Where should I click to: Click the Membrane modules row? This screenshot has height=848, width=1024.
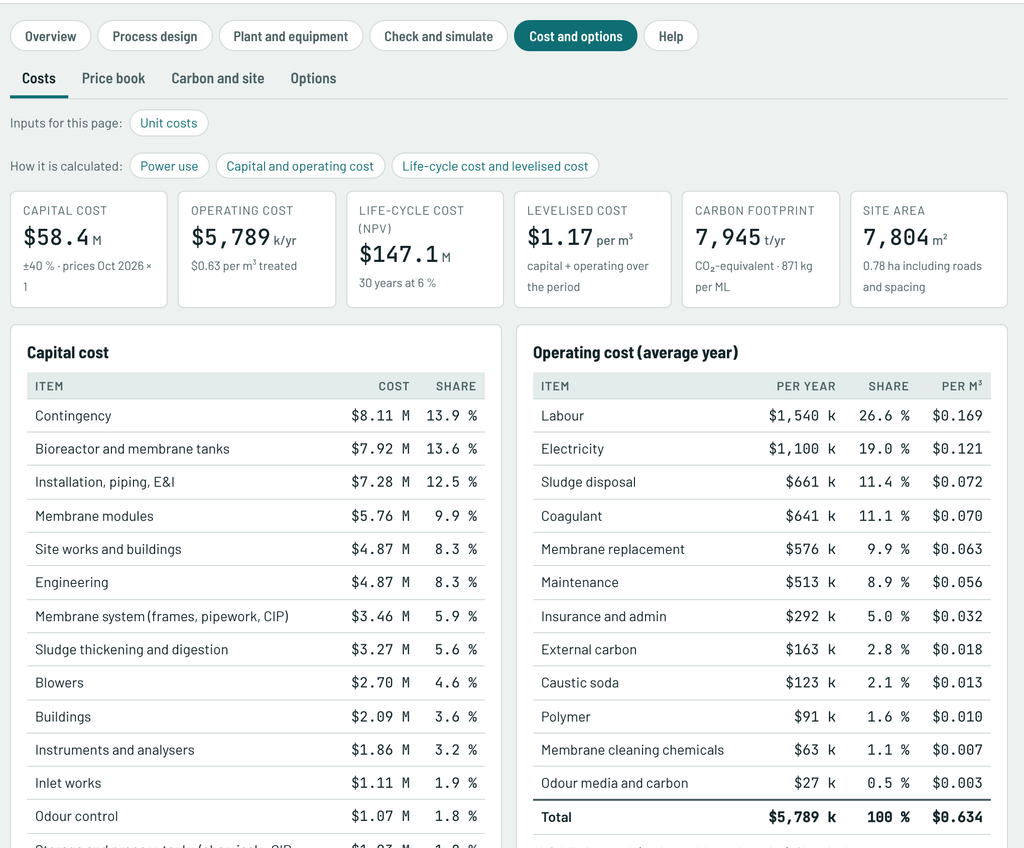(x=256, y=516)
